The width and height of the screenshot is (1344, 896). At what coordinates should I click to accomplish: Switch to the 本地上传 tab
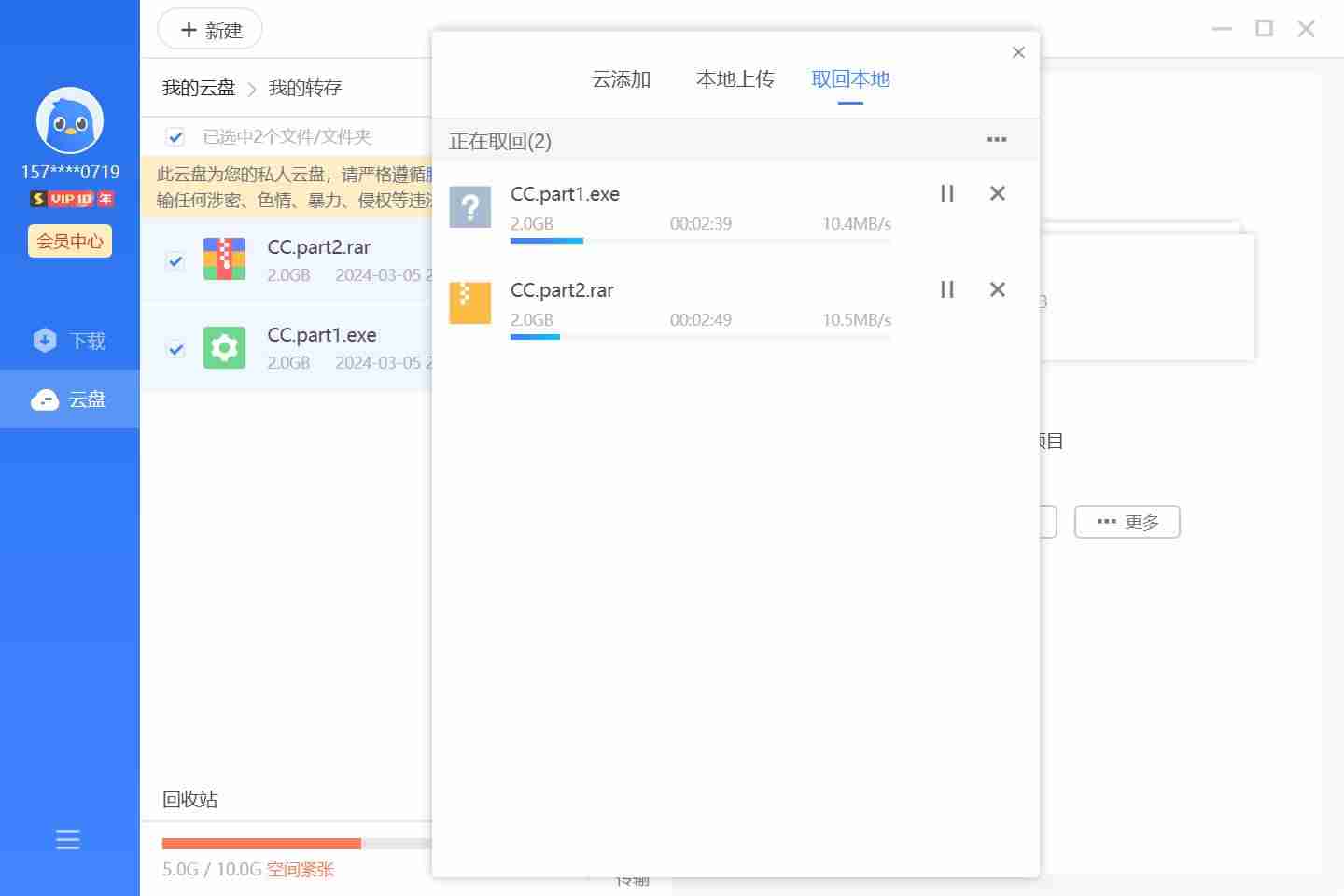coord(735,79)
